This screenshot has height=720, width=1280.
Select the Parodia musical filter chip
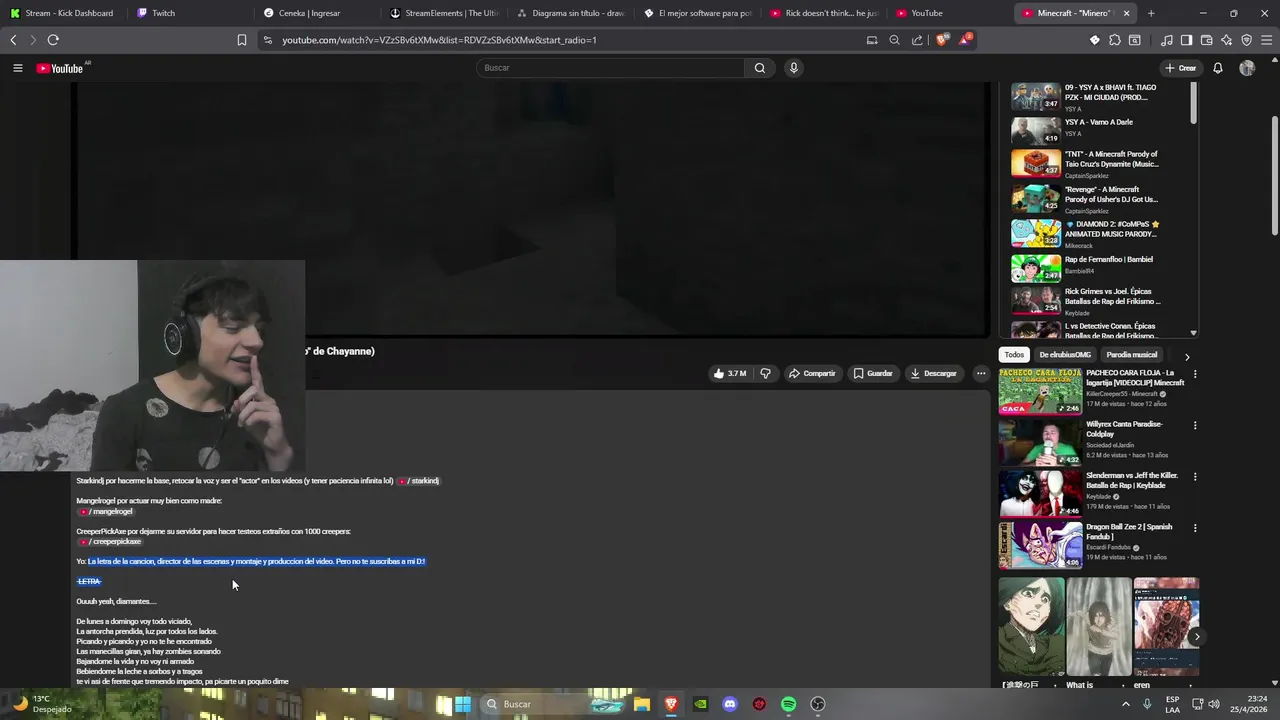coord(1131,355)
